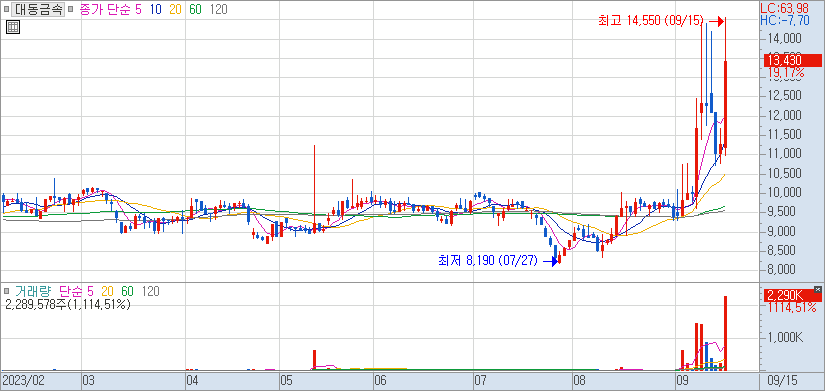Click the green 60 volume average label
The image size is (825, 391).
127,291
